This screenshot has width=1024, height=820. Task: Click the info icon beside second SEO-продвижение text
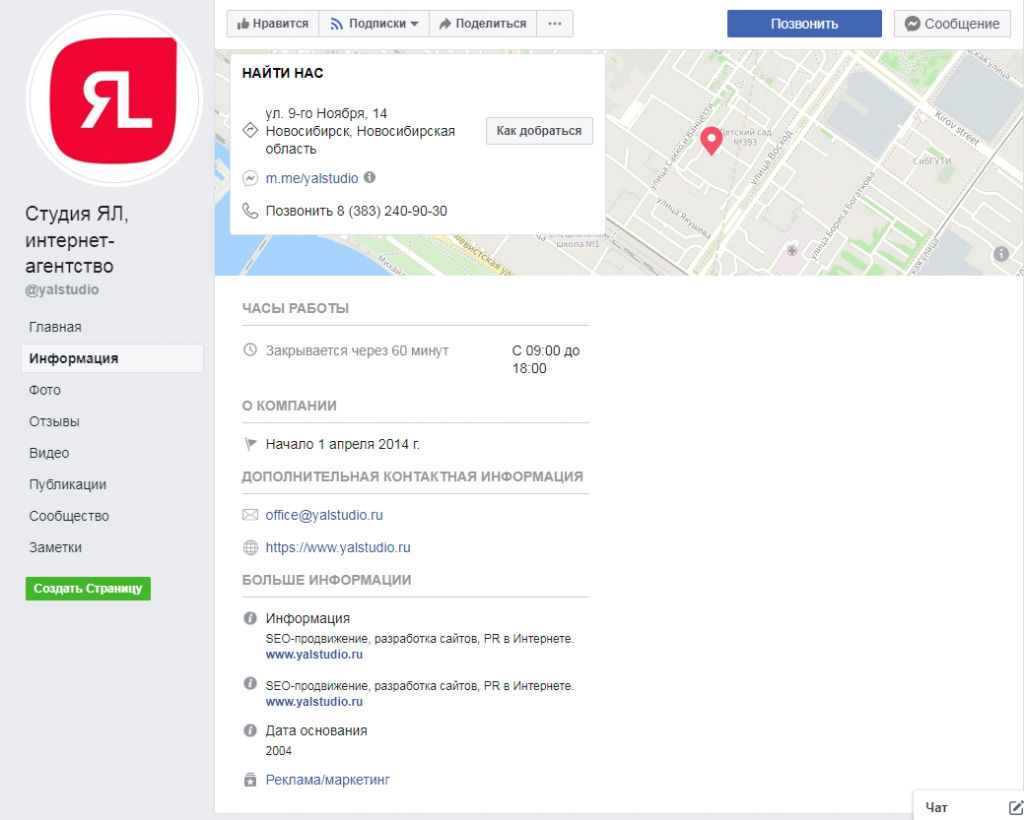point(250,683)
